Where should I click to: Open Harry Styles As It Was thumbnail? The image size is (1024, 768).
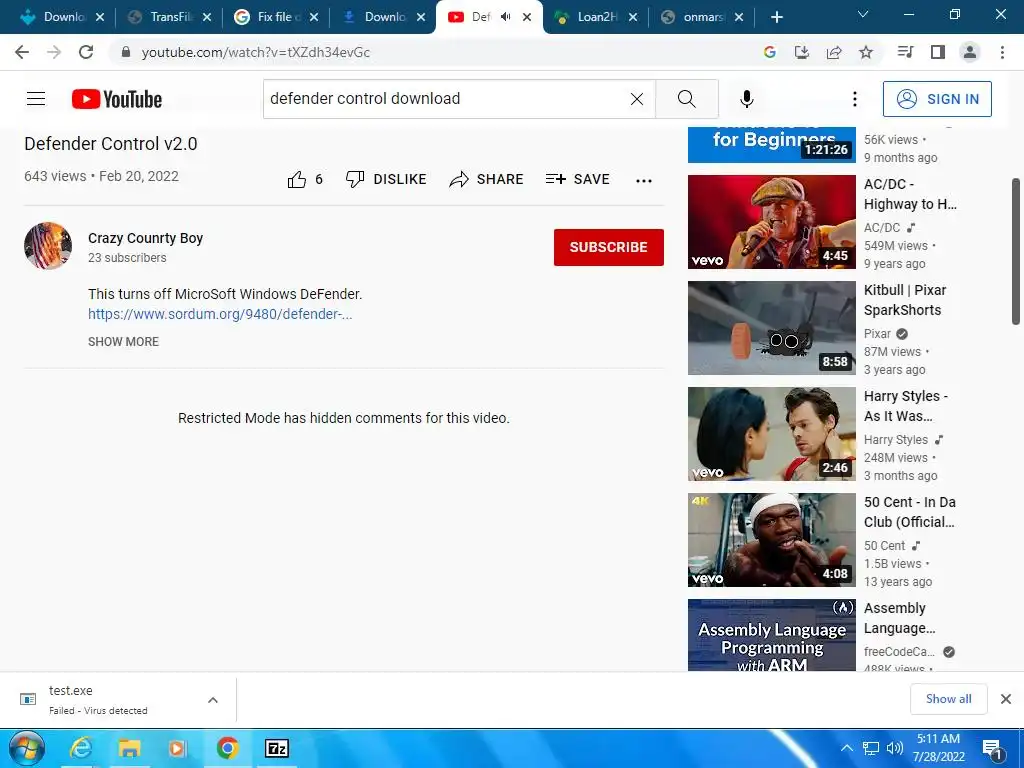point(771,434)
